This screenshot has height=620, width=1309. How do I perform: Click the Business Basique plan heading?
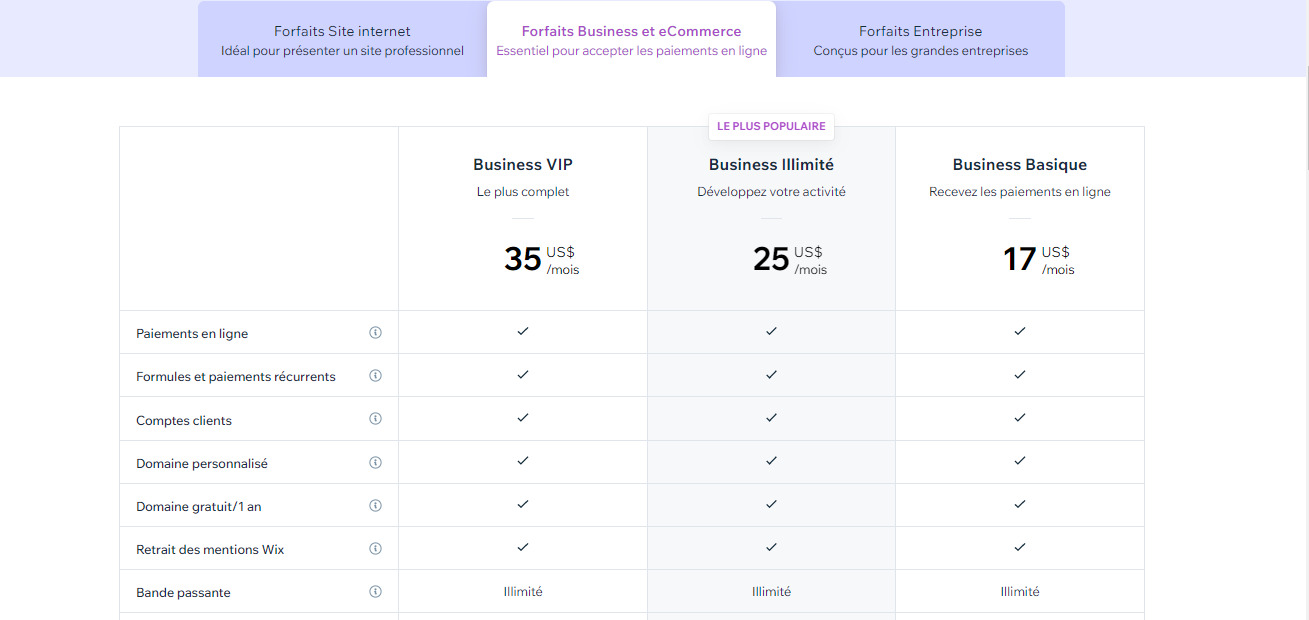(1020, 165)
